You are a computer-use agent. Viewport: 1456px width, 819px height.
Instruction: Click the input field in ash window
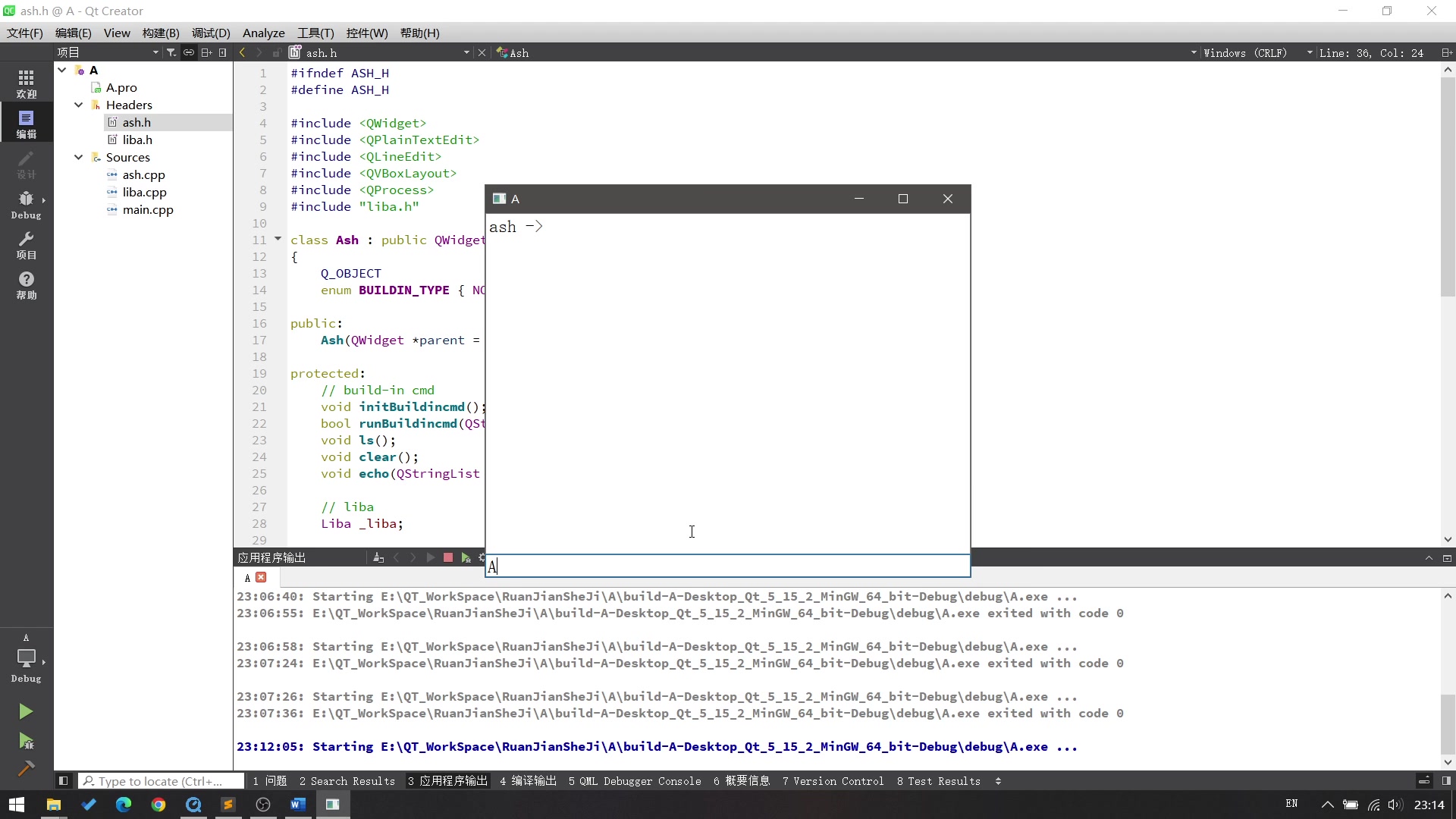pos(727,567)
